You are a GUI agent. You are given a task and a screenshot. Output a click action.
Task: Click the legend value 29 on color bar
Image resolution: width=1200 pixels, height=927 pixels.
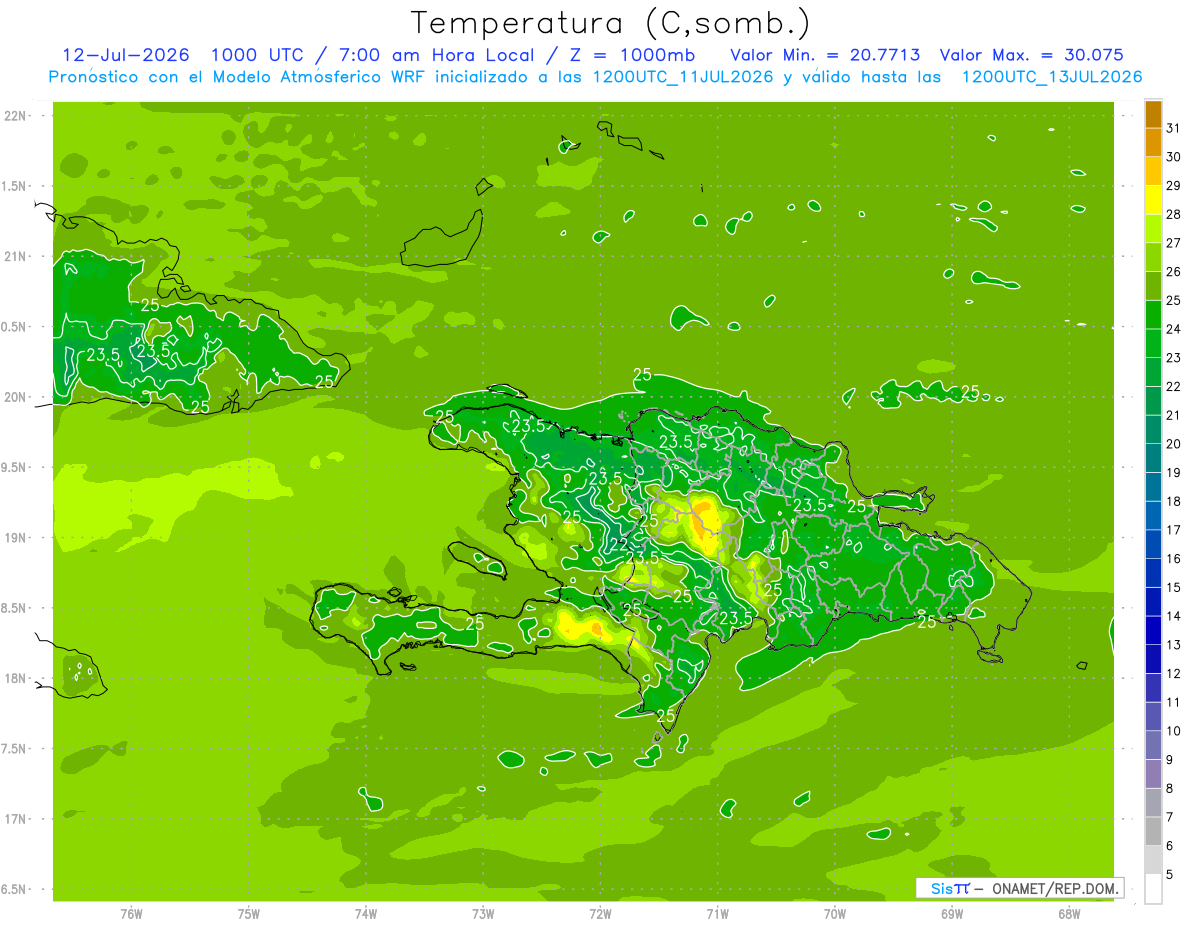tap(1173, 185)
